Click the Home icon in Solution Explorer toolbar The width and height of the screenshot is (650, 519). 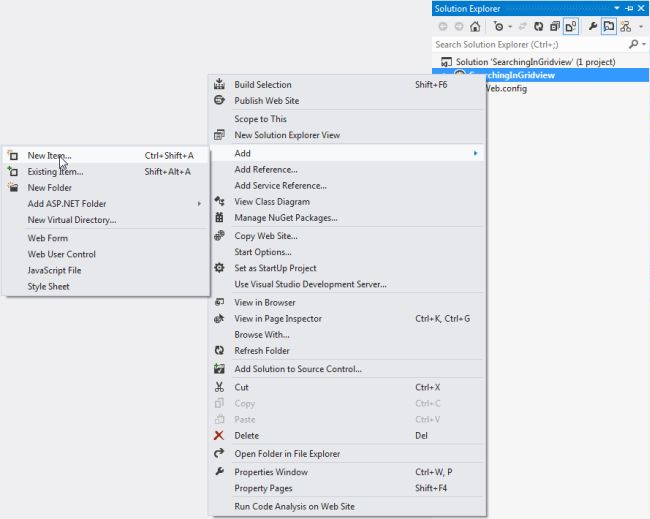click(x=475, y=27)
